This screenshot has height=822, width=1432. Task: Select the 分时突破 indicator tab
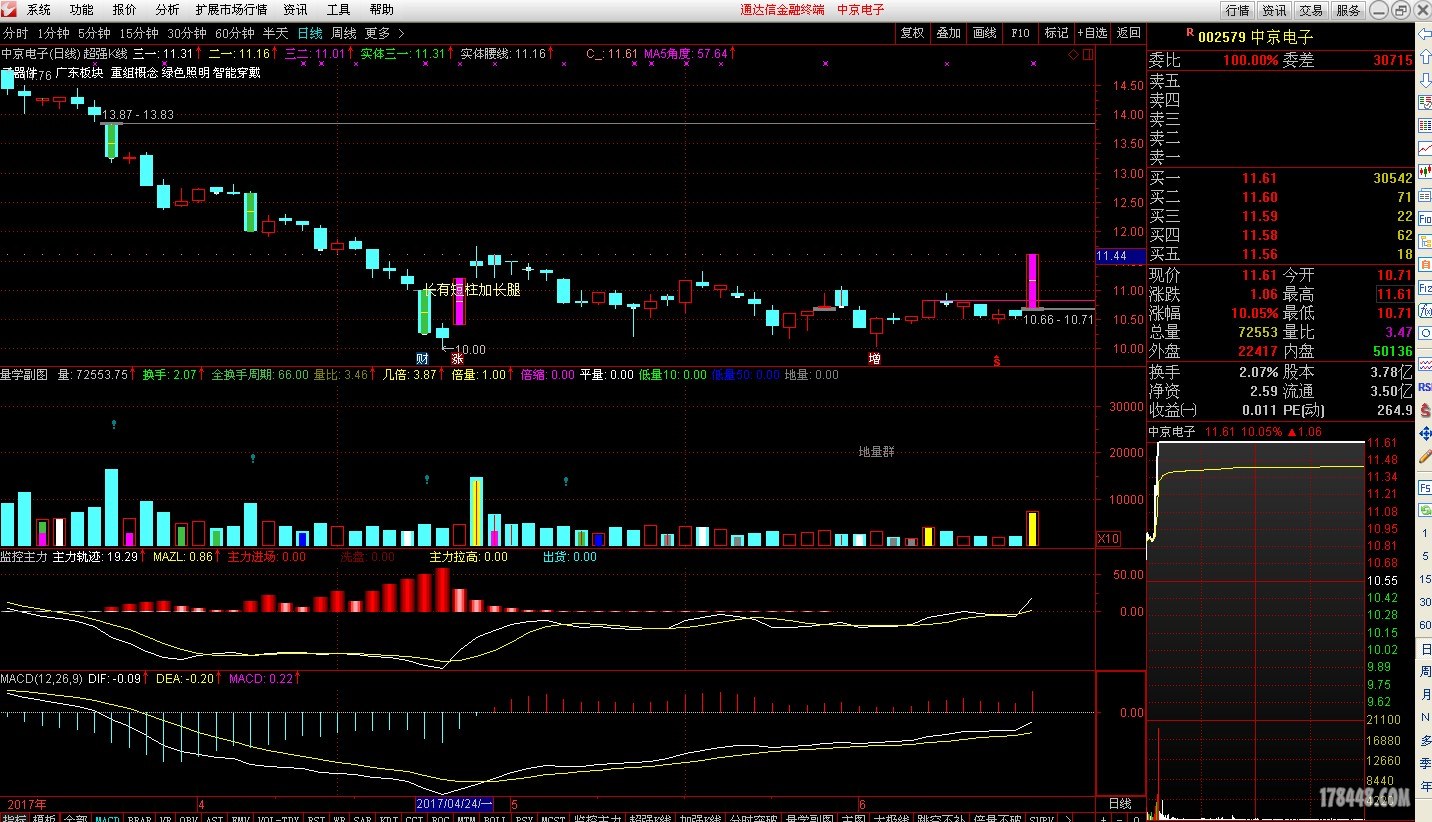point(754,819)
